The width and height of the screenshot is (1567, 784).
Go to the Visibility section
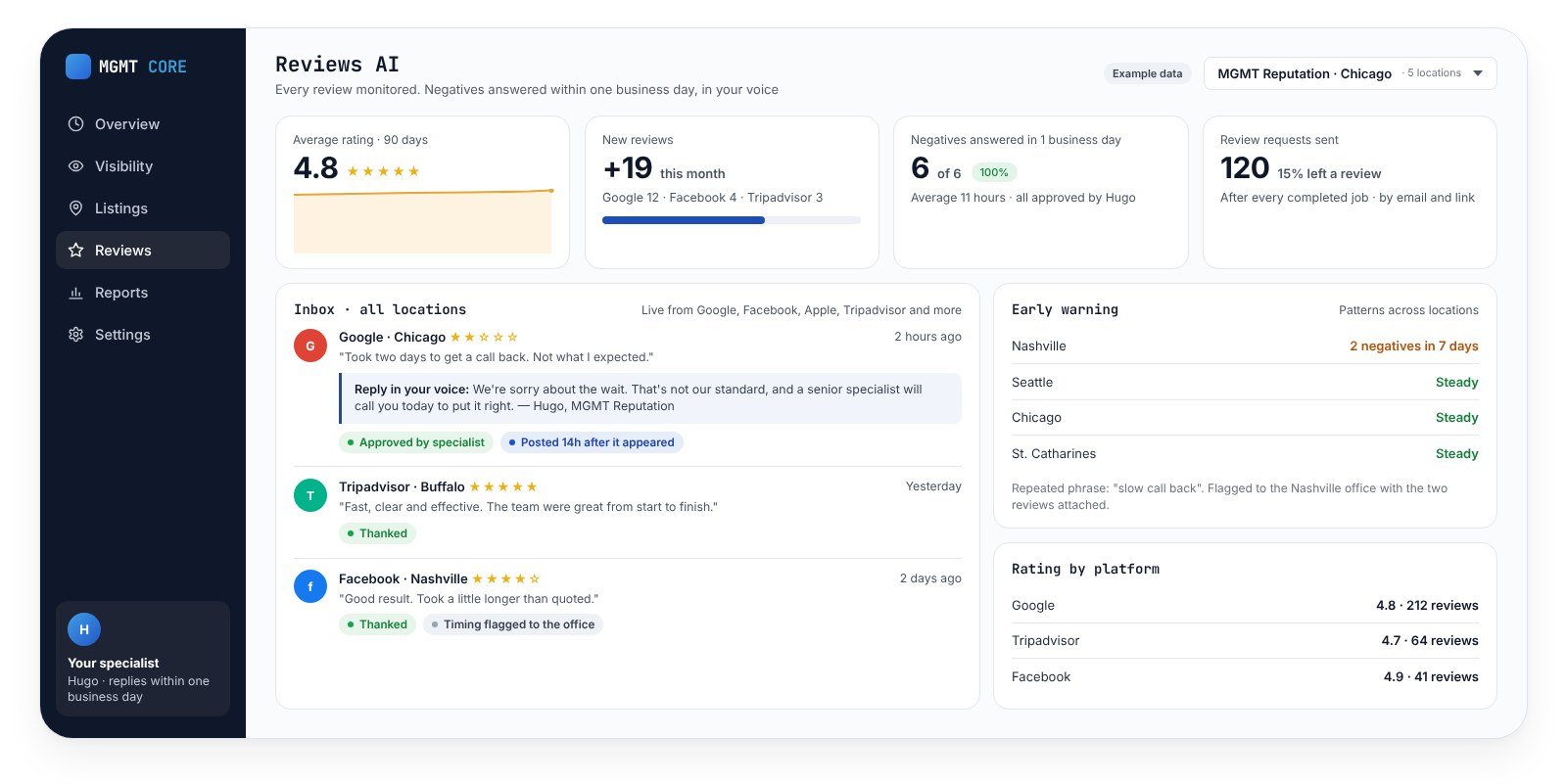pos(143,166)
